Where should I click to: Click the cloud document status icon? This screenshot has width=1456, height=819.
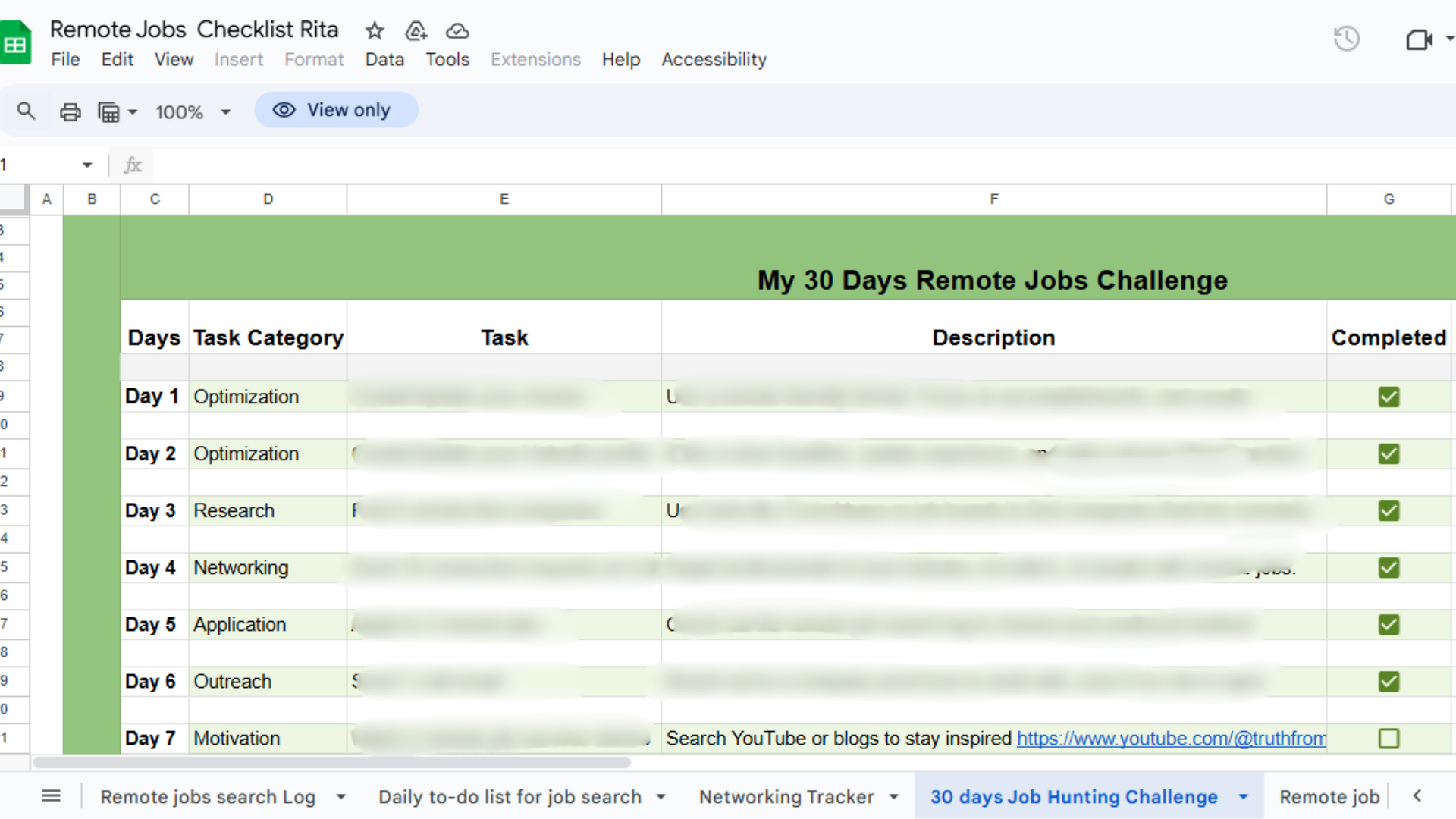pyautogui.click(x=457, y=30)
